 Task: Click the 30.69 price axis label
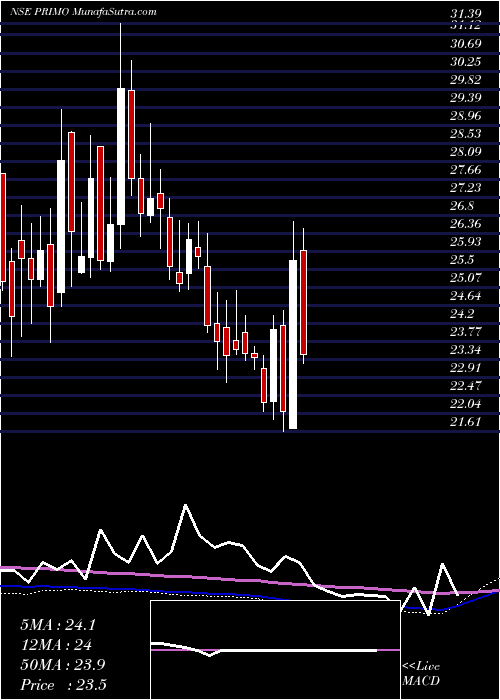click(x=465, y=44)
